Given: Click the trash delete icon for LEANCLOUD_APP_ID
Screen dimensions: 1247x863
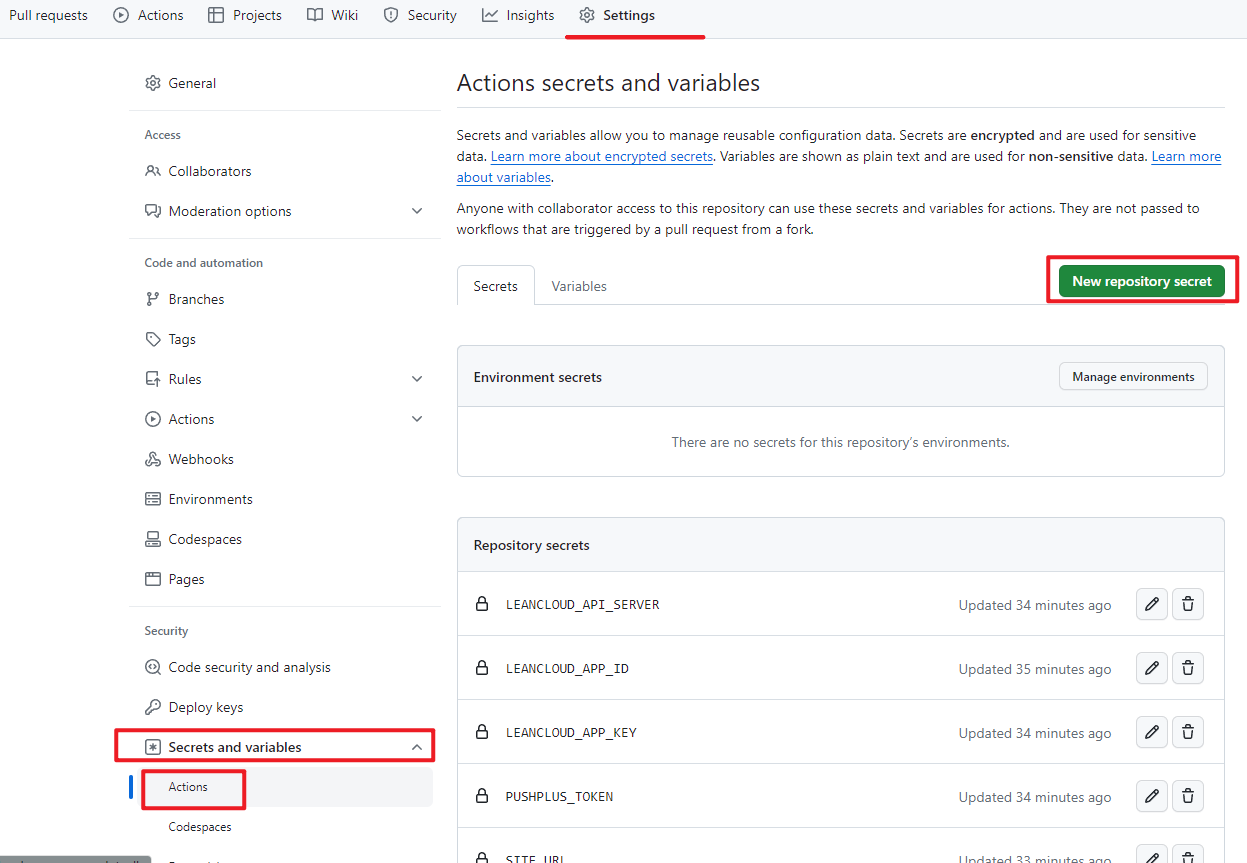Looking at the screenshot, I should tap(1187, 668).
